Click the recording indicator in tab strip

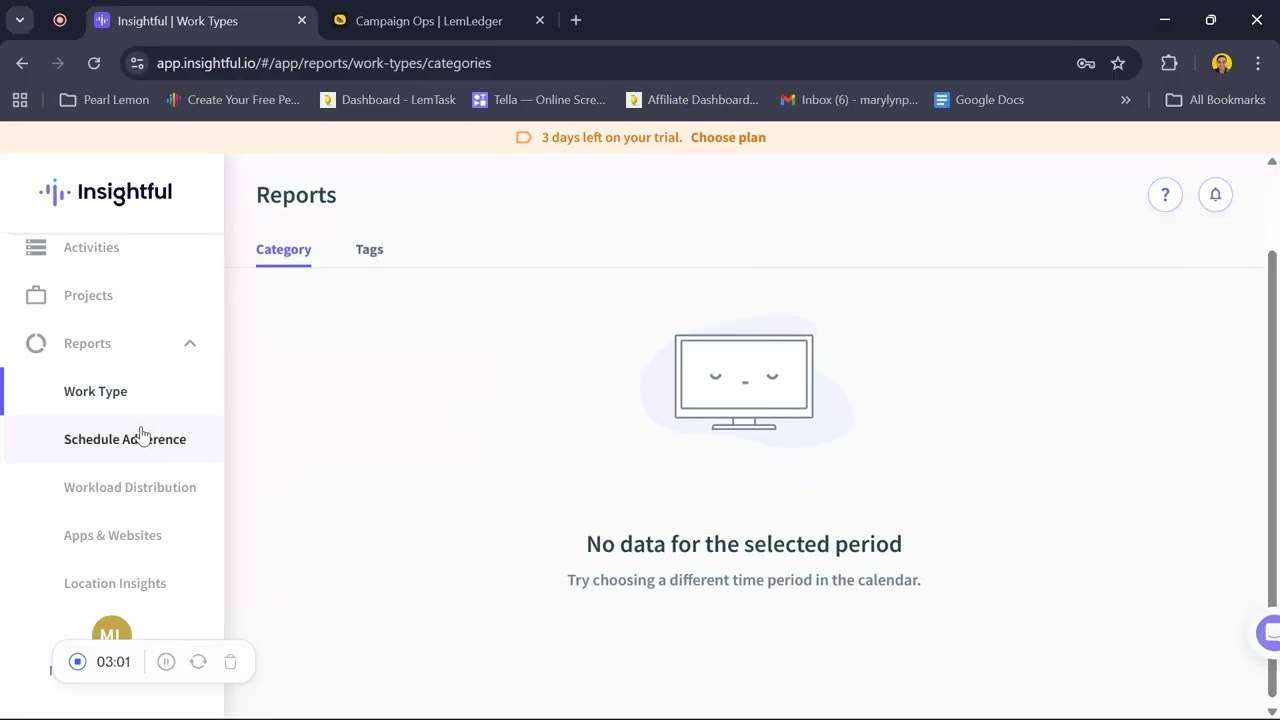(60, 20)
